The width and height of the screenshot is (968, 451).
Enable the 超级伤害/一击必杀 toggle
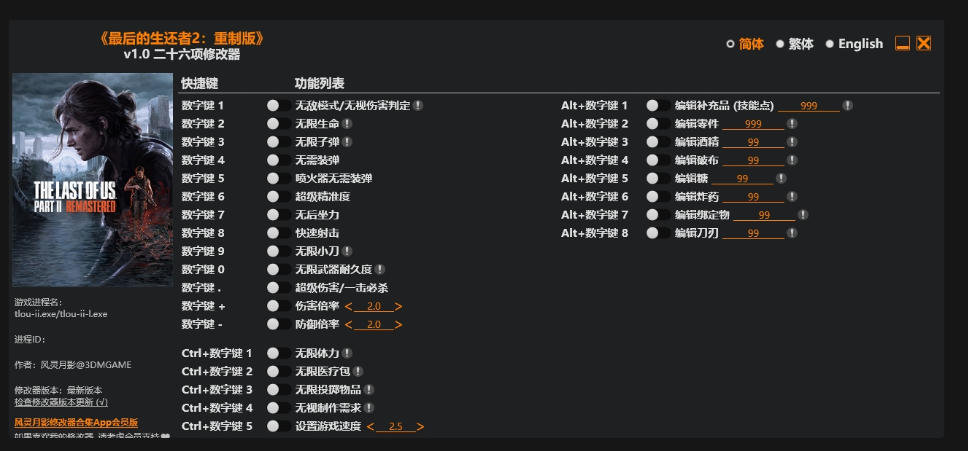(x=278, y=288)
